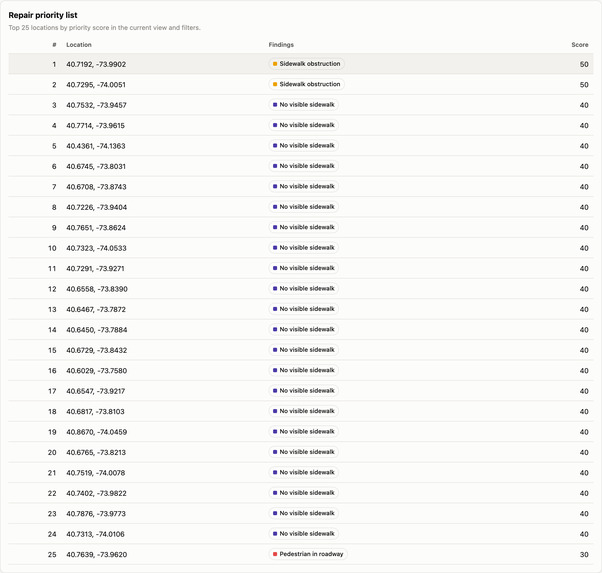
Task: Select location 40.7519, -74.0078
Action: click(x=96, y=473)
